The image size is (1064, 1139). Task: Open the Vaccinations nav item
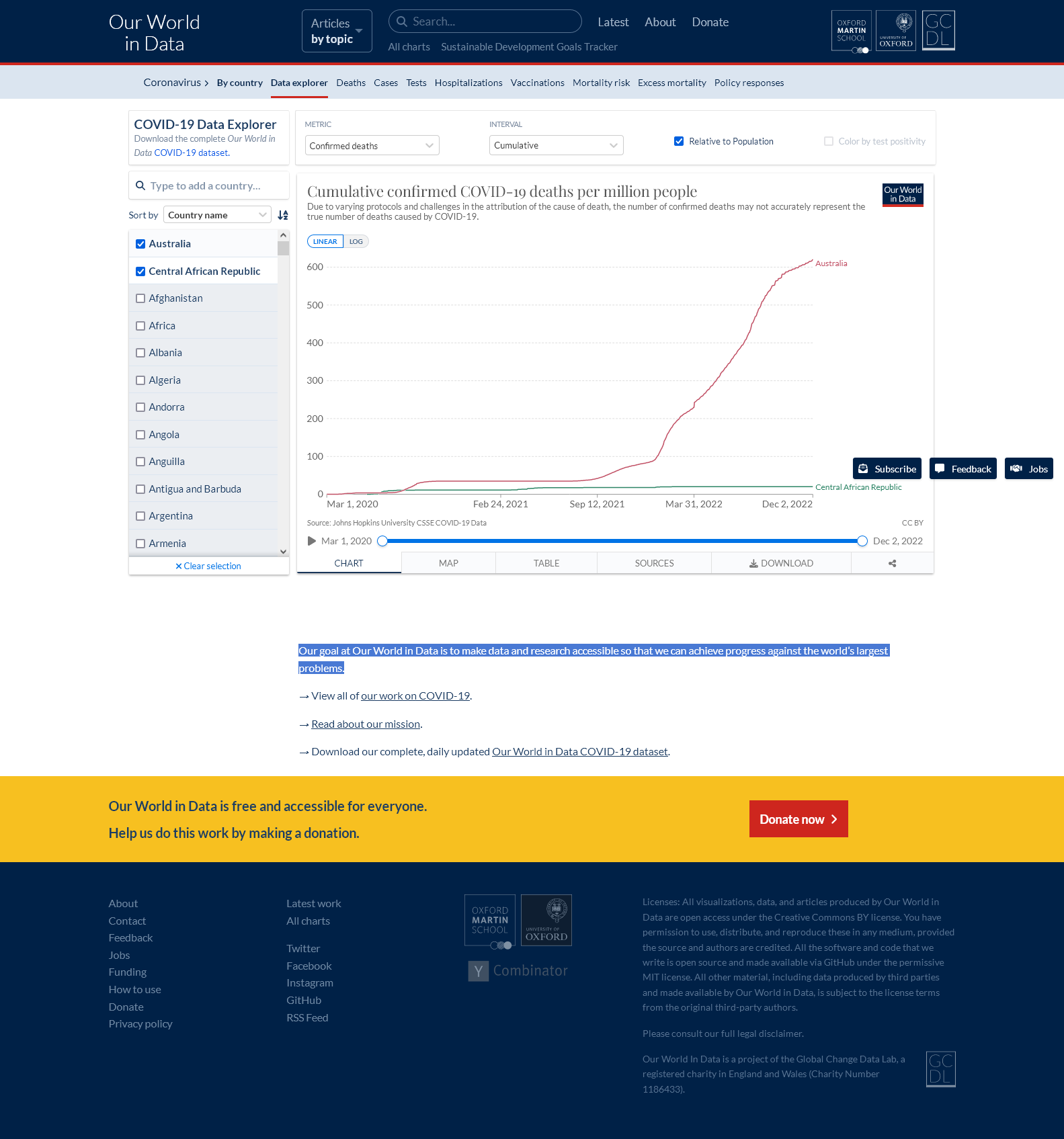pos(537,83)
